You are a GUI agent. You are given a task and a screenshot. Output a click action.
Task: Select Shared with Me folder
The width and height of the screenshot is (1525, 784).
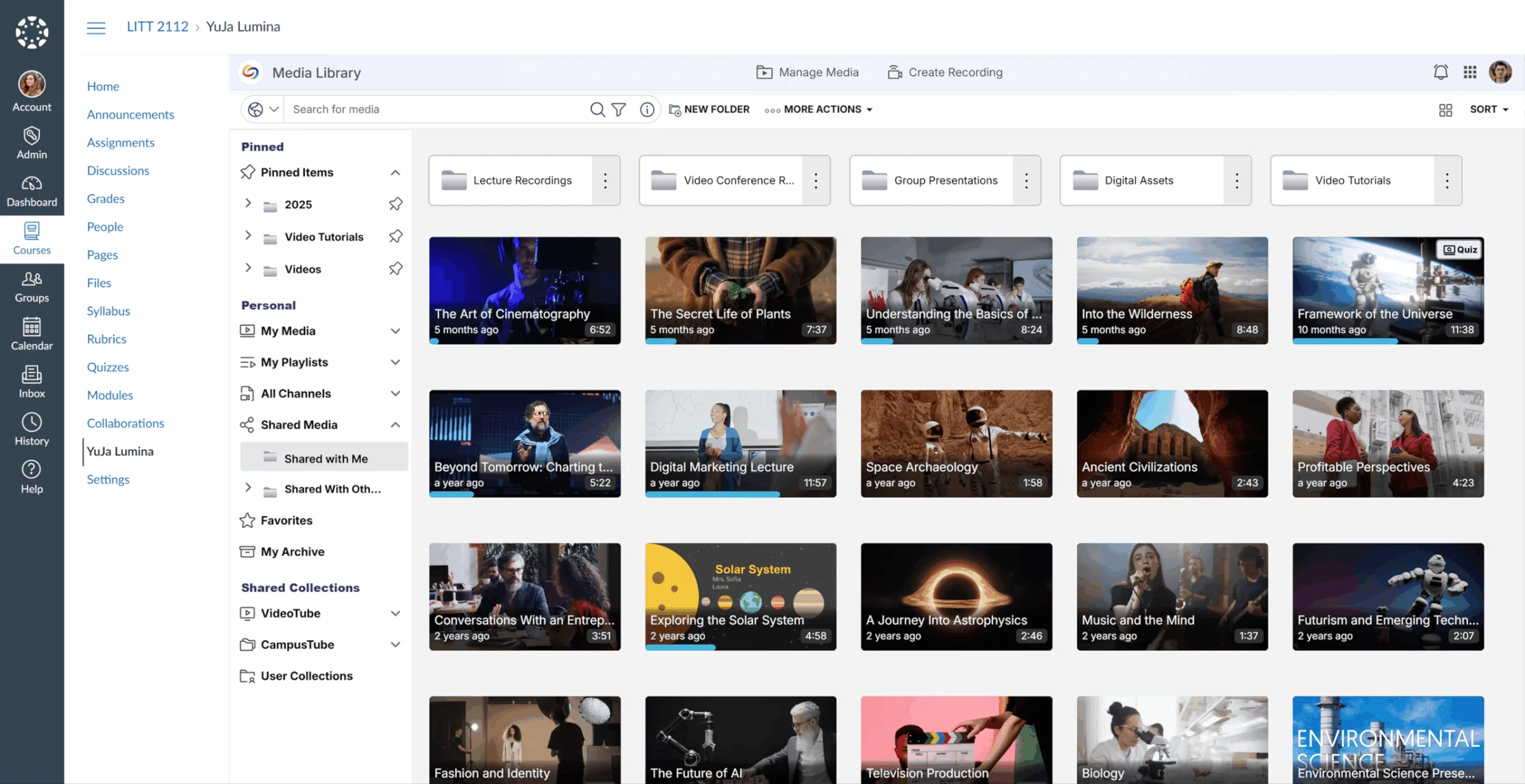coord(325,458)
